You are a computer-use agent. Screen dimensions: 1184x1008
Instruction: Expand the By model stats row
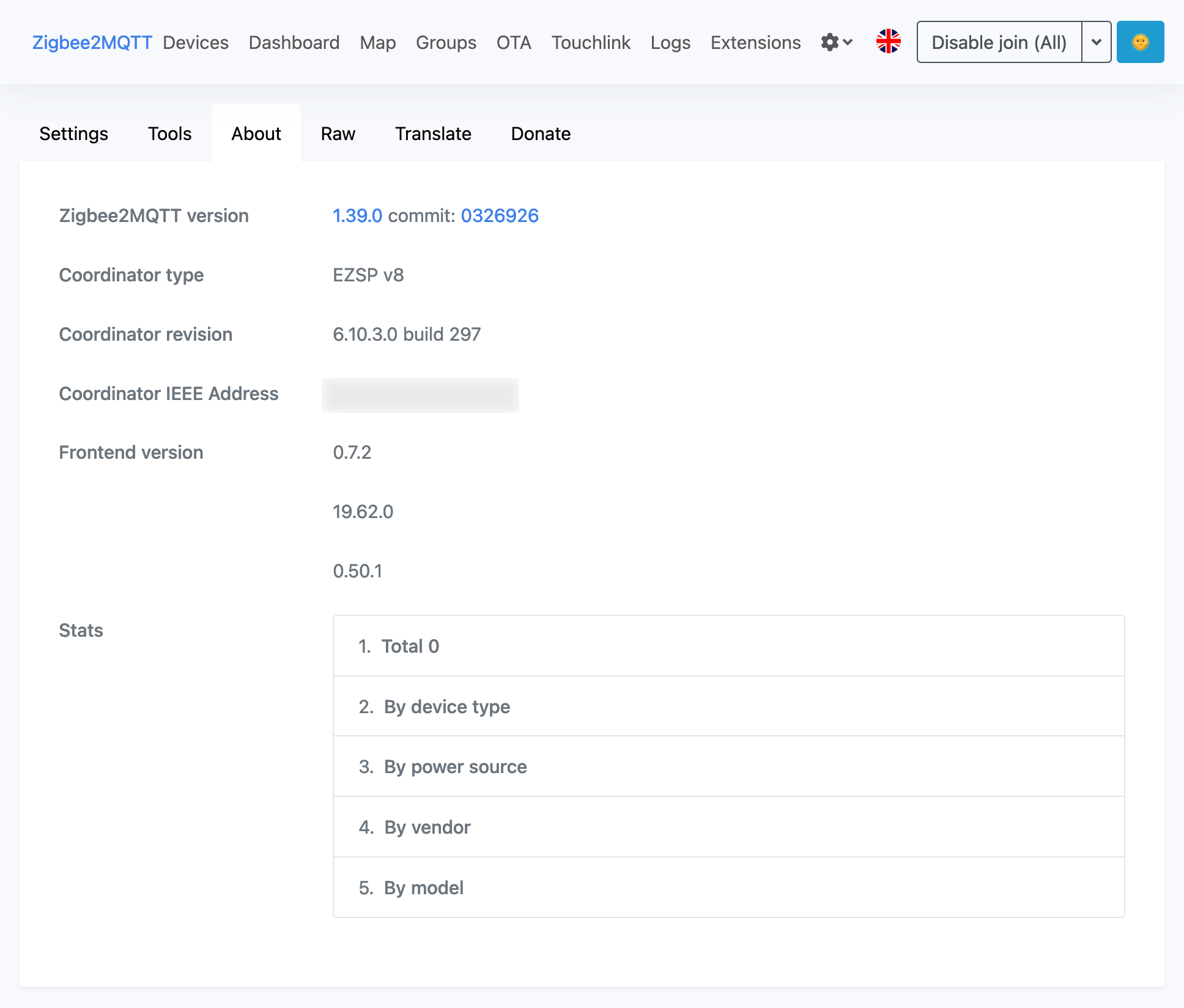728,887
